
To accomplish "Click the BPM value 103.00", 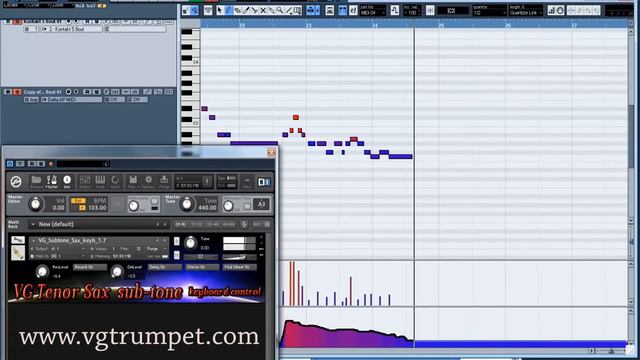I will click(x=97, y=208).
